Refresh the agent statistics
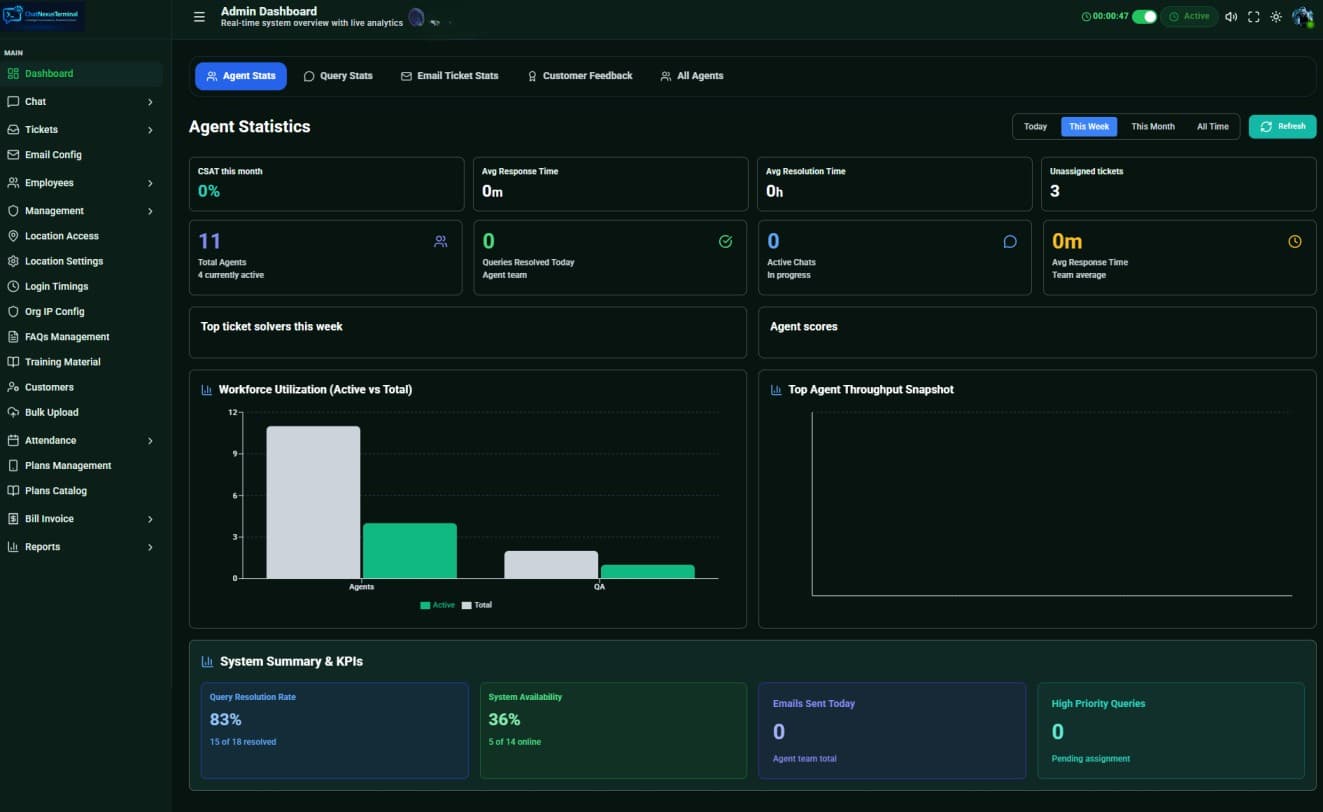This screenshot has width=1323, height=812. (x=1283, y=127)
